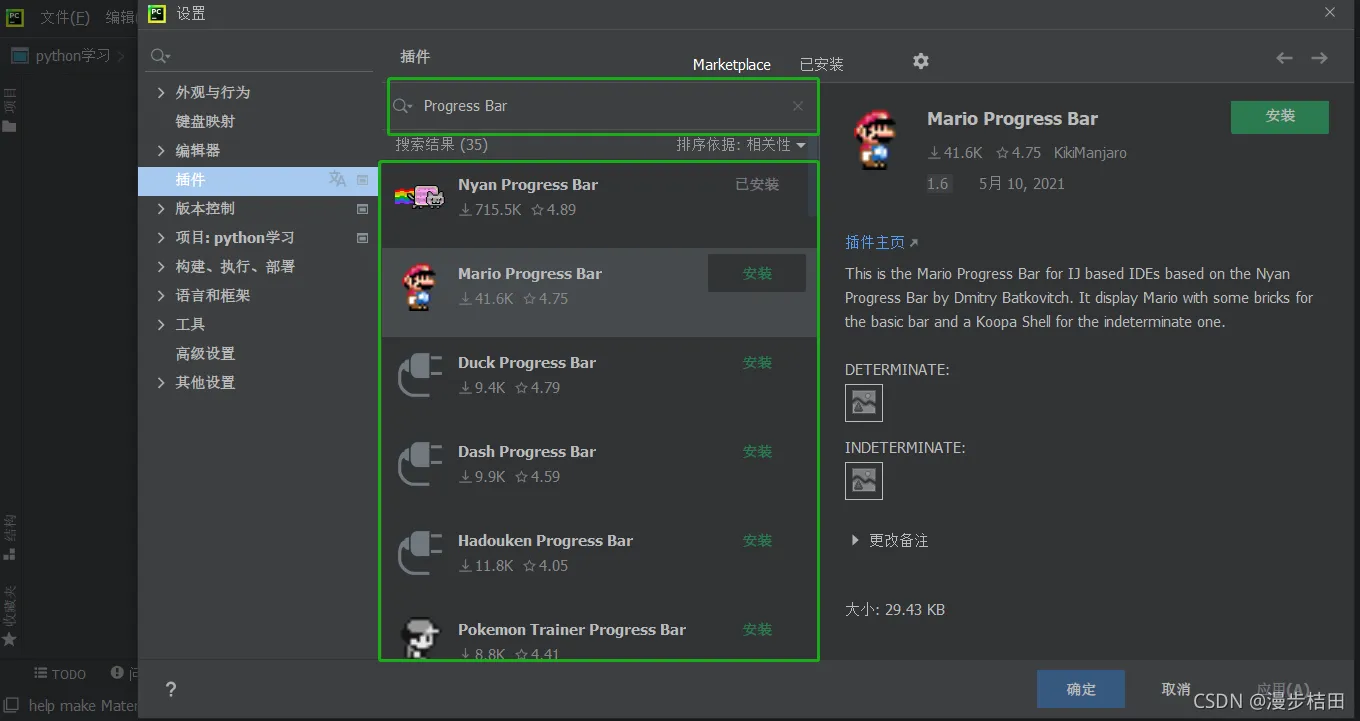Click KikiManjaro author name
Viewport: 1360px width, 721px height.
pos(1090,153)
